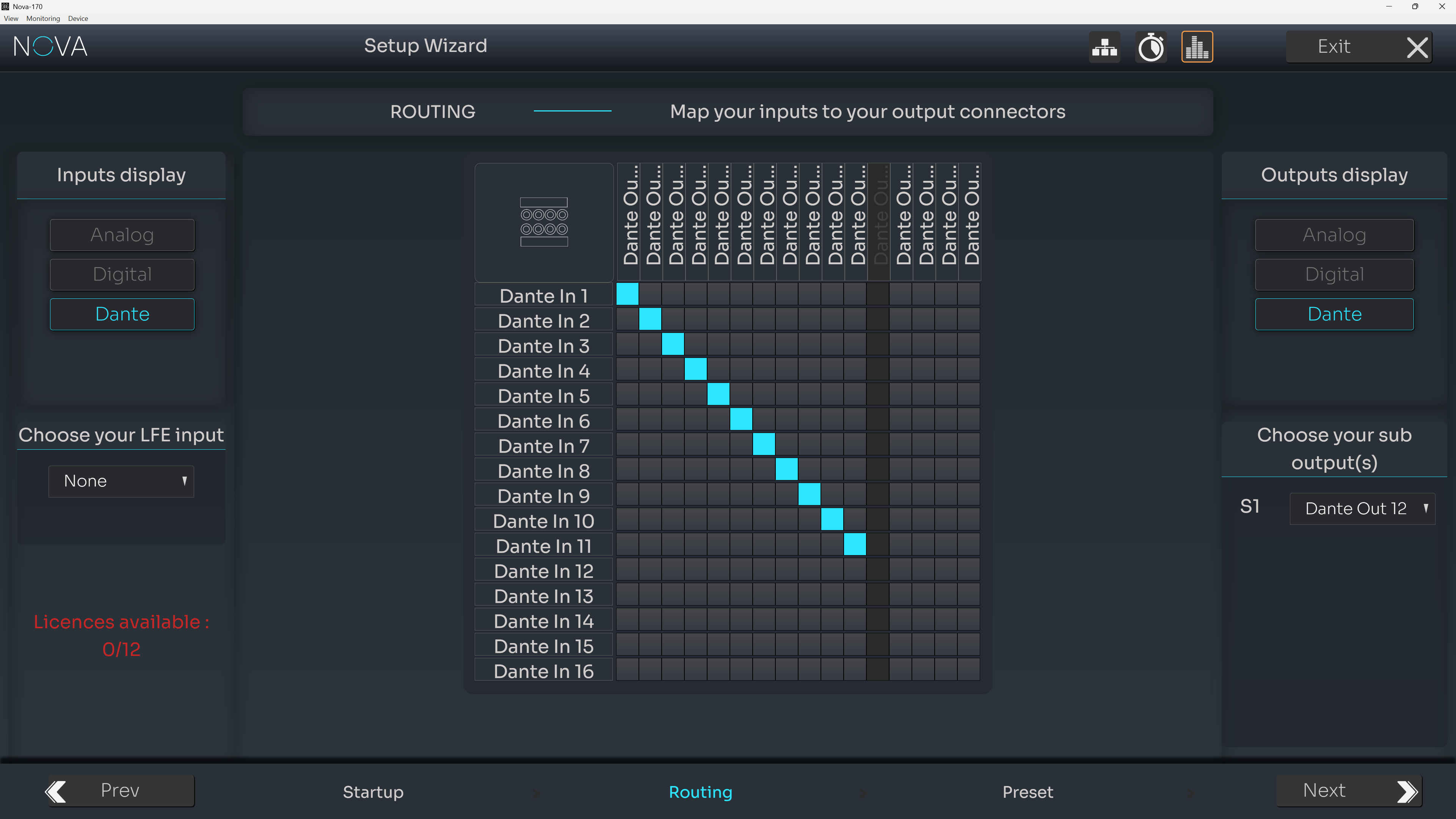The height and width of the screenshot is (819, 1456).
Task: Route Dante In 16 to last output column
Action: (969, 669)
